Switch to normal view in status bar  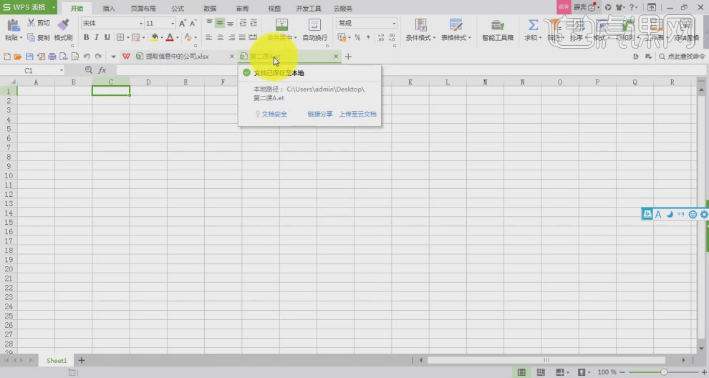click(x=521, y=372)
